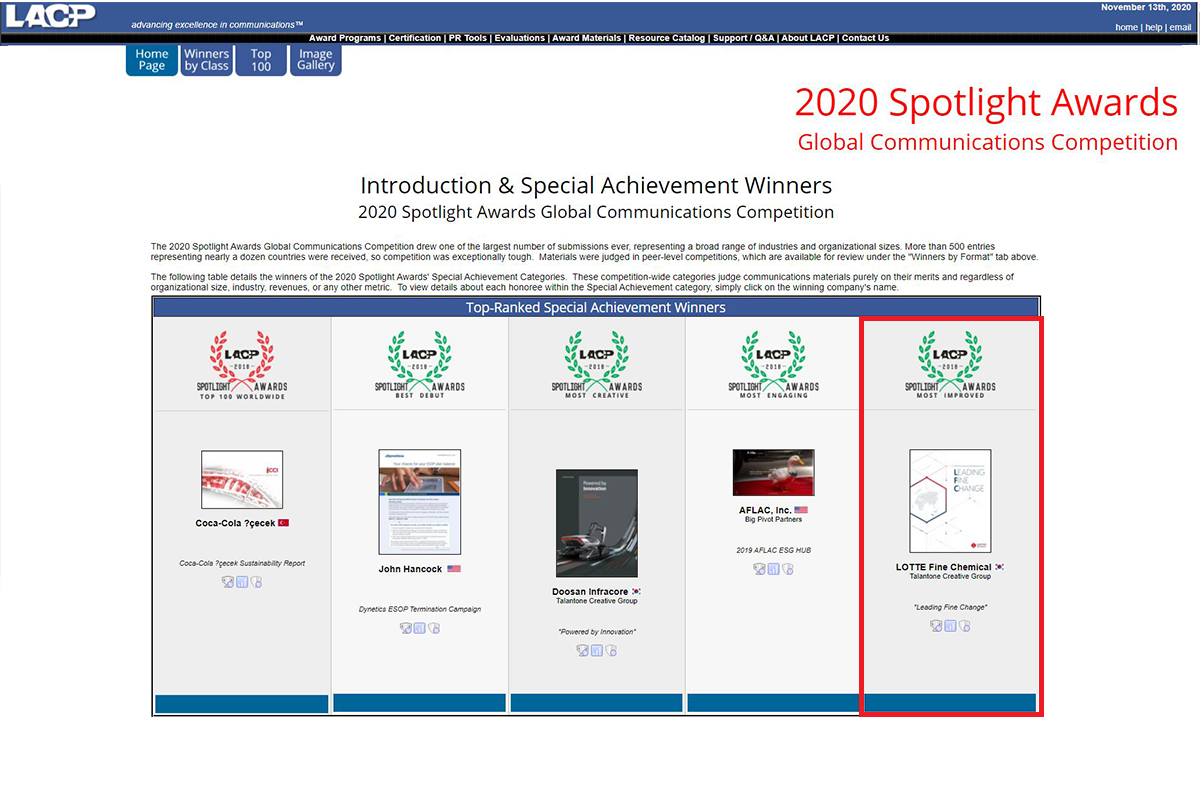Open bar chart icon under "Leading Fine Change"

click(x=950, y=626)
